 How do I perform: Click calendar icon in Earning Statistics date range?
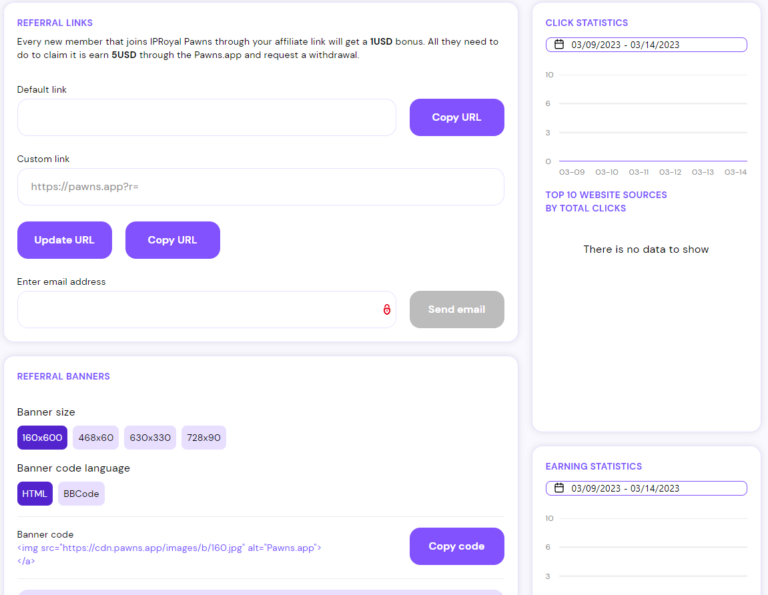[x=559, y=489]
